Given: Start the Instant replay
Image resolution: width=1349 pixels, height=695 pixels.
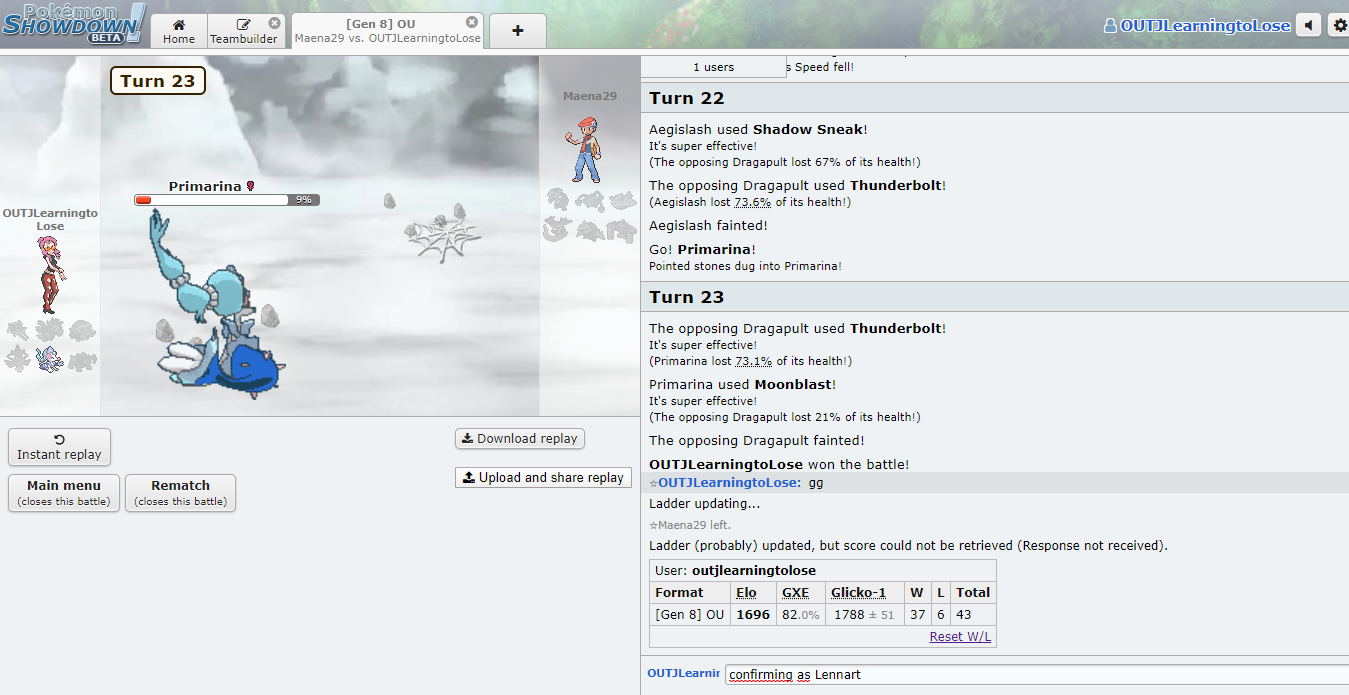Looking at the screenshot, I should pyautogui.click(x=59, y=447).
